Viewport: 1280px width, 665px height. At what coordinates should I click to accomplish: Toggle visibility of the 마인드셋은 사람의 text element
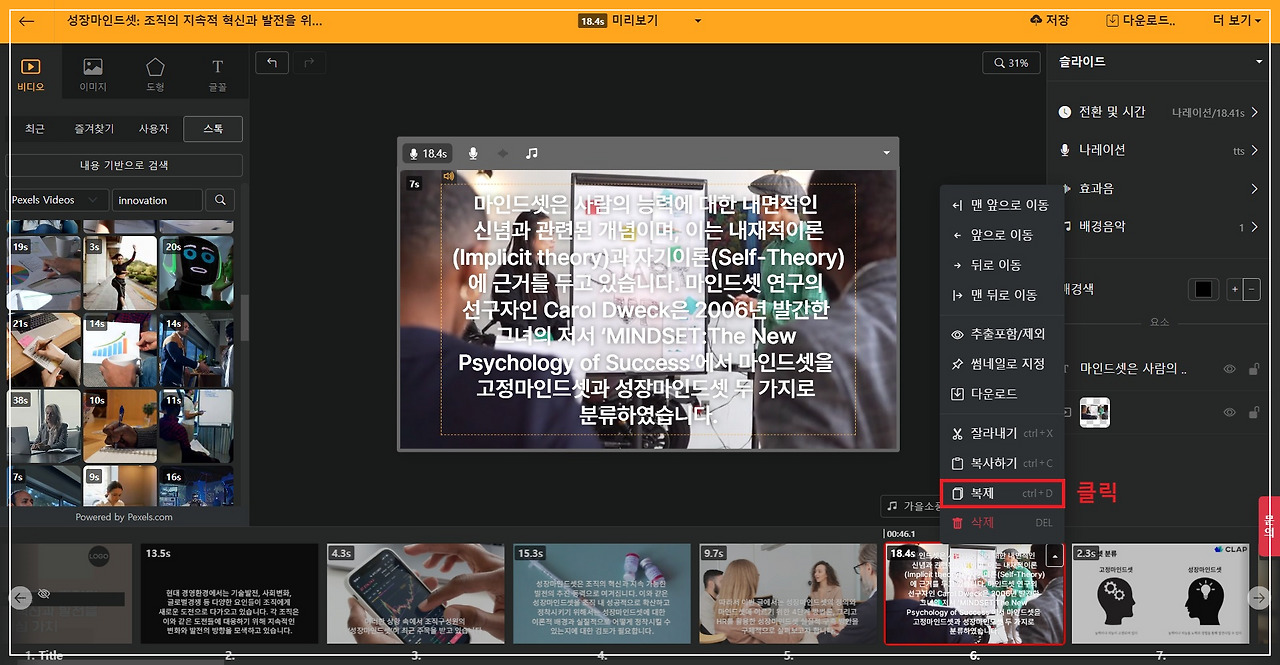[1231, 369]
